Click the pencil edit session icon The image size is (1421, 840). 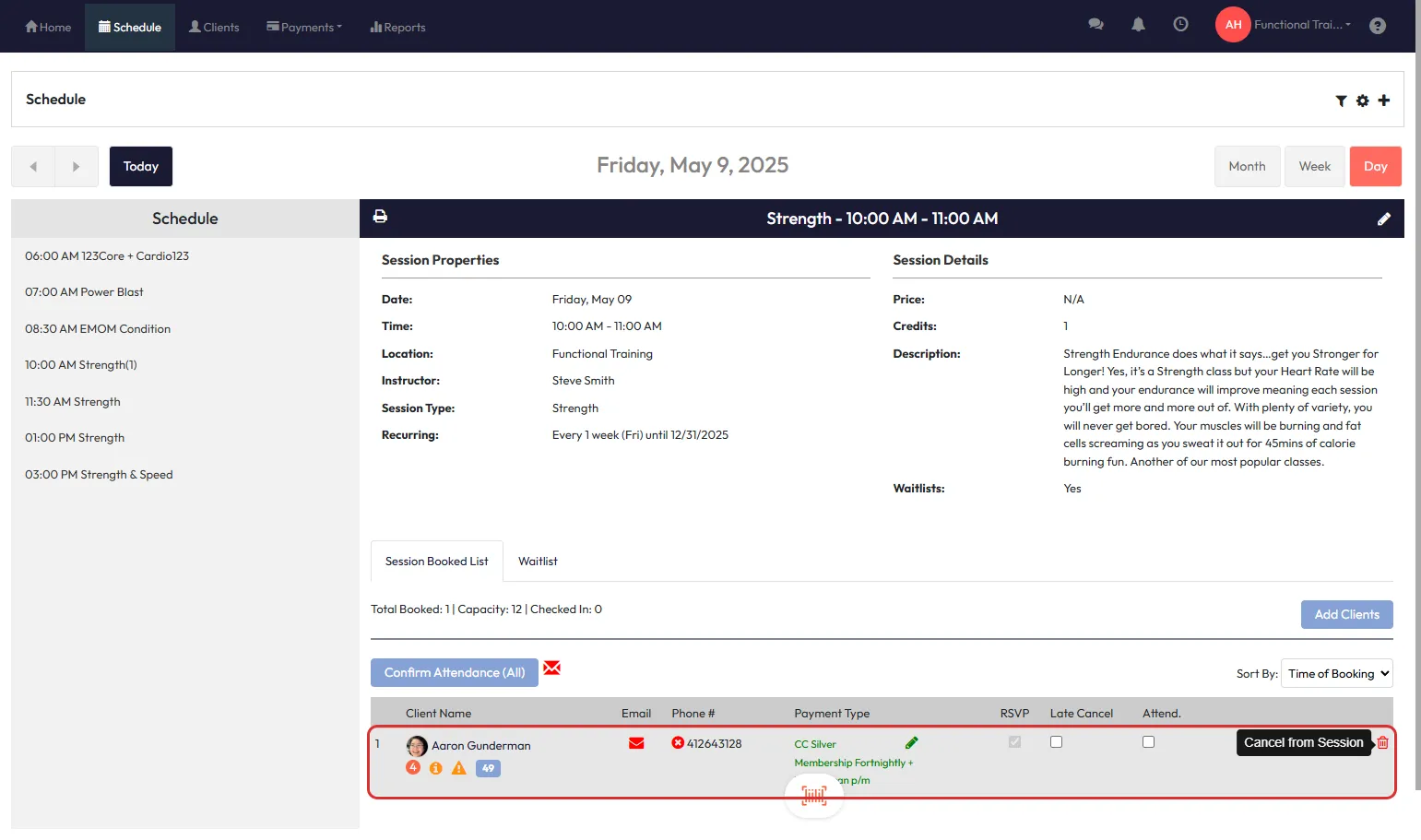1383,219
